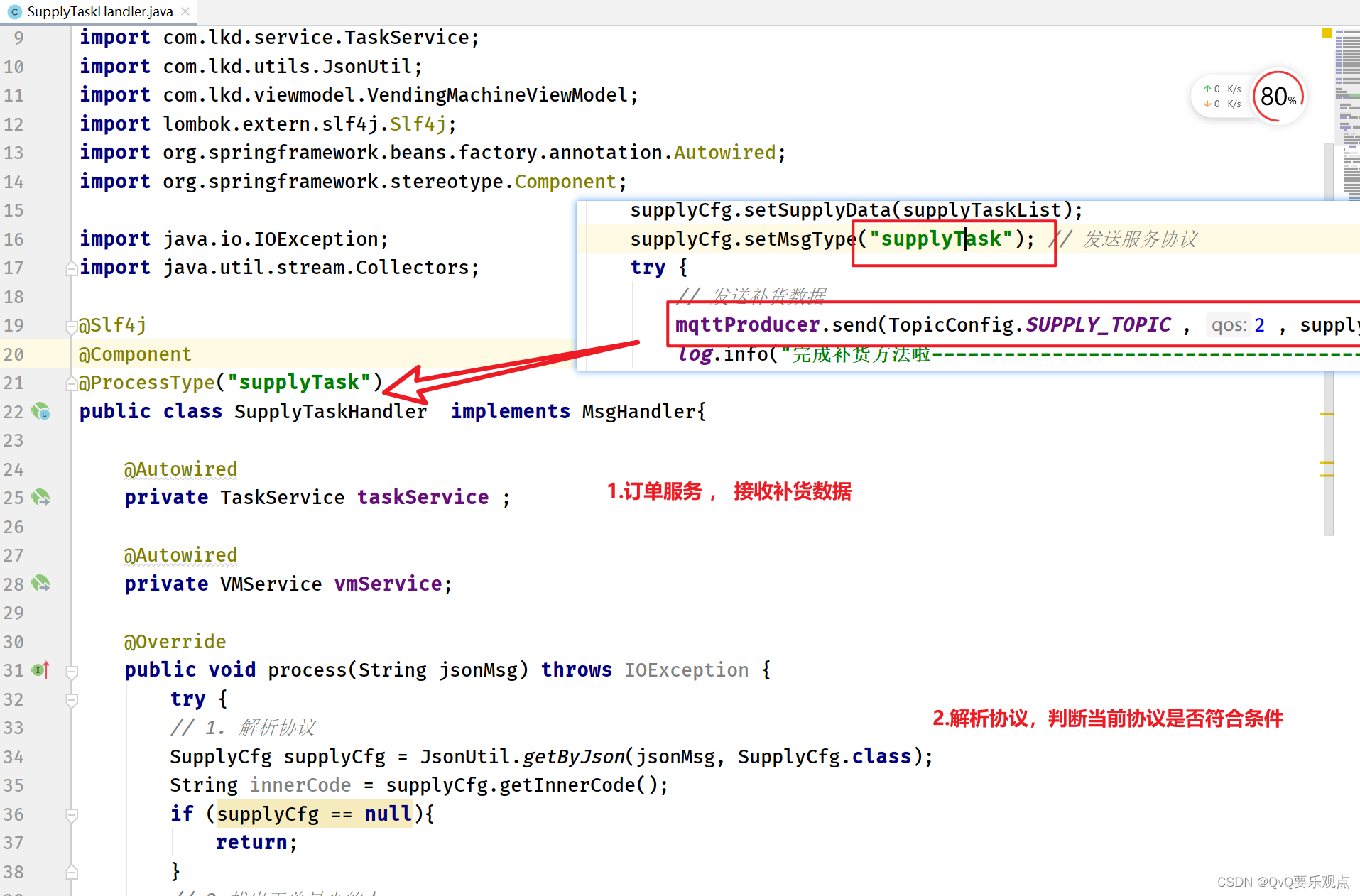Click SUPPLY_TOPIC constant in the popup code
Image resolution: width=1360 pixels, height=896 pixels.
pos(1099,325)
